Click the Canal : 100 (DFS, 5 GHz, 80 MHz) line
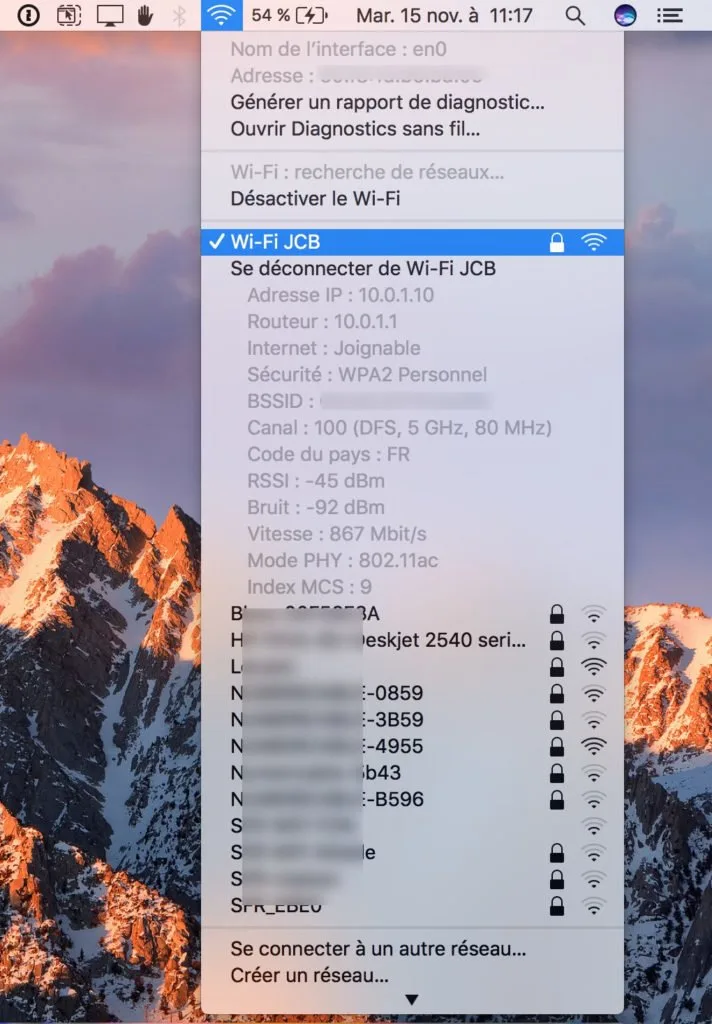712x1024 pixels. tap(400, 428)
